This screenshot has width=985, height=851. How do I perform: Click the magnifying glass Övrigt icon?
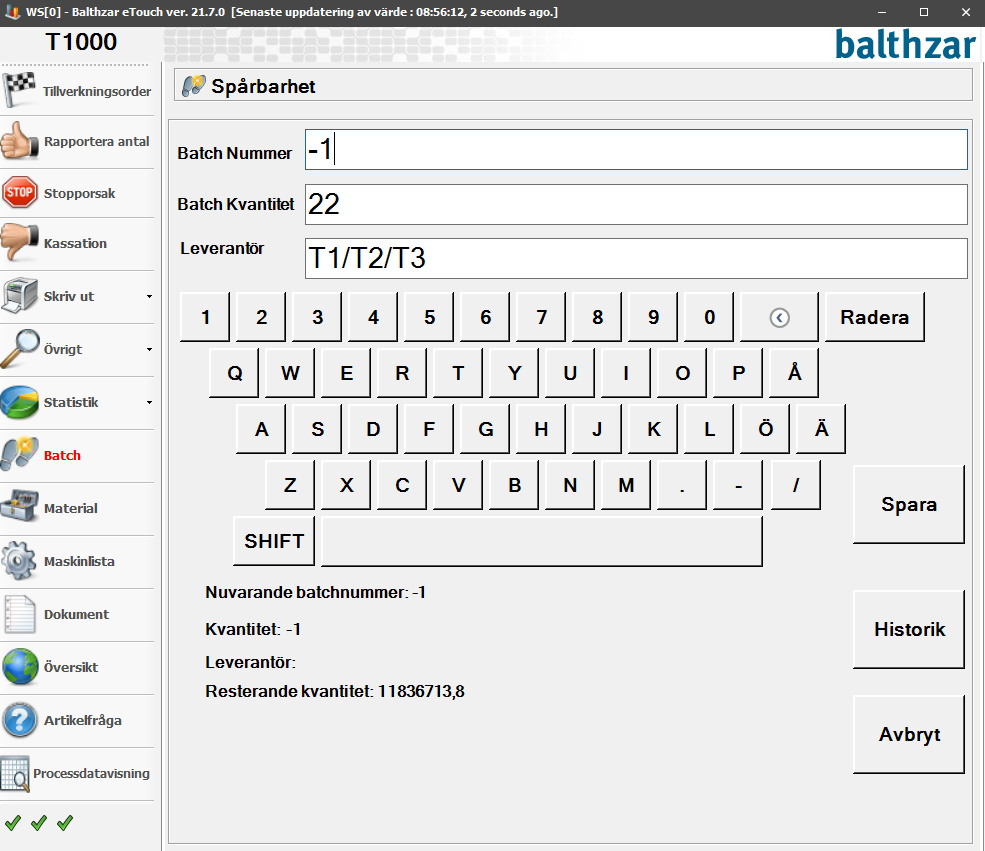coord(19,348)
